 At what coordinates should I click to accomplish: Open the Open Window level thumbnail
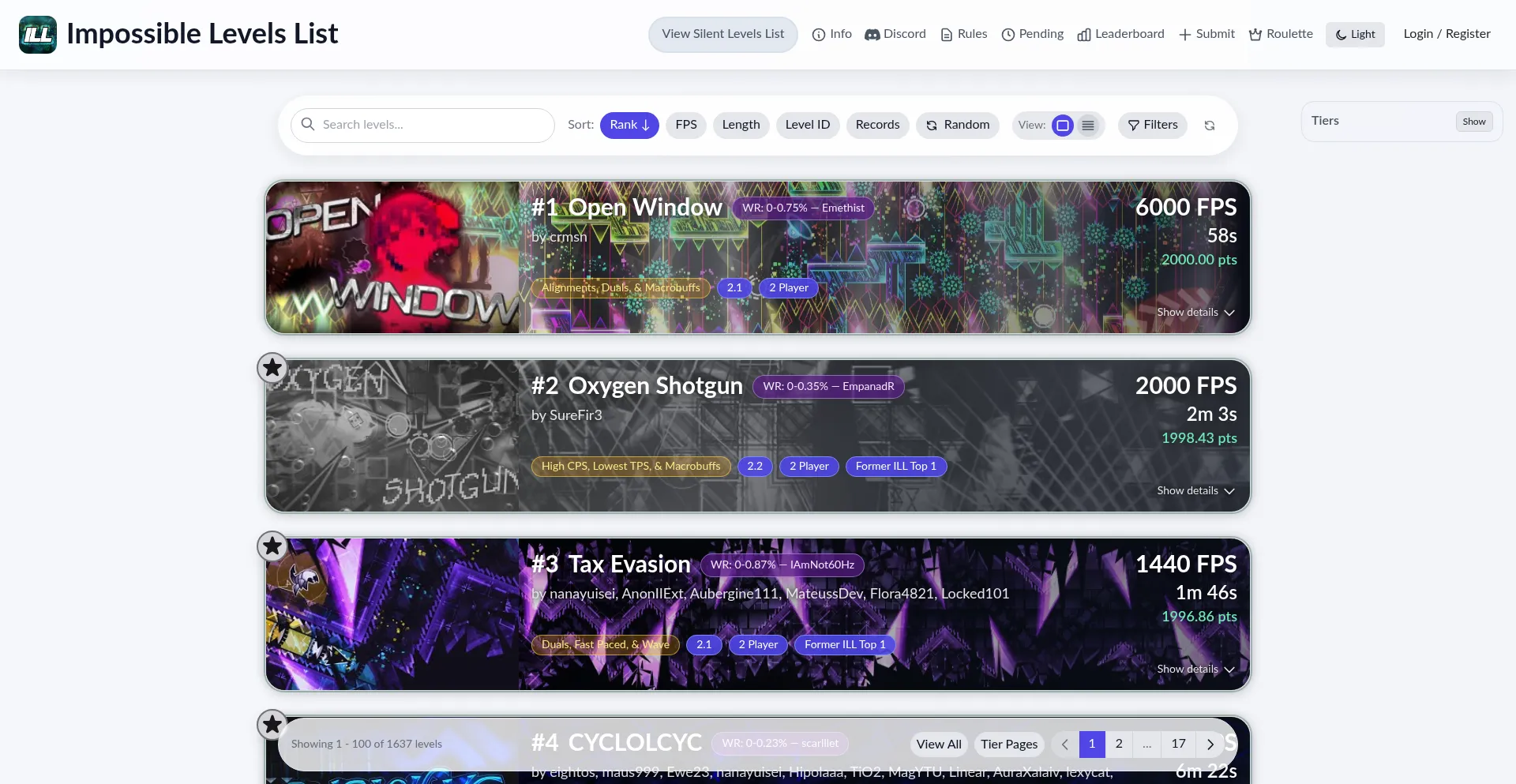click(392, 257)
